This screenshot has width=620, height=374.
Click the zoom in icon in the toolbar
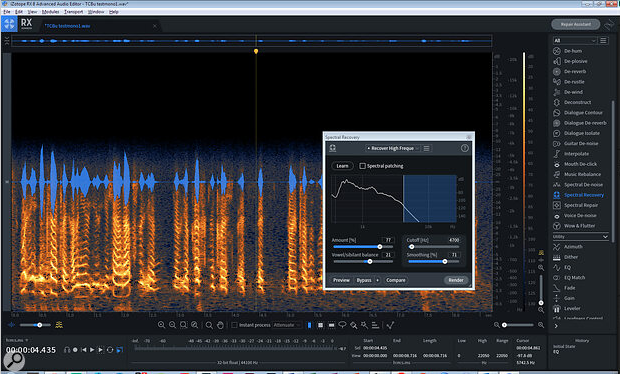161,325
